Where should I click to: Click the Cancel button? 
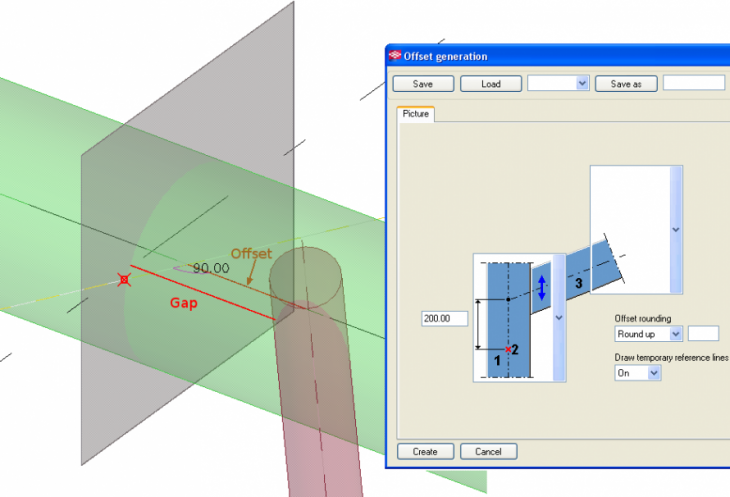488,451
